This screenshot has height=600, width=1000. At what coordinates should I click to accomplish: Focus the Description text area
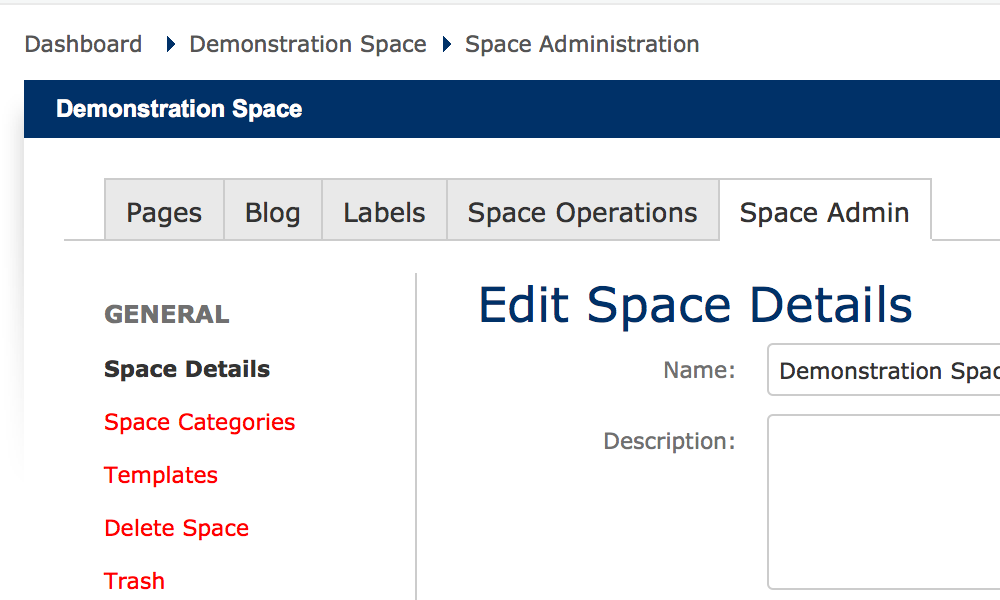coord(884,500)
